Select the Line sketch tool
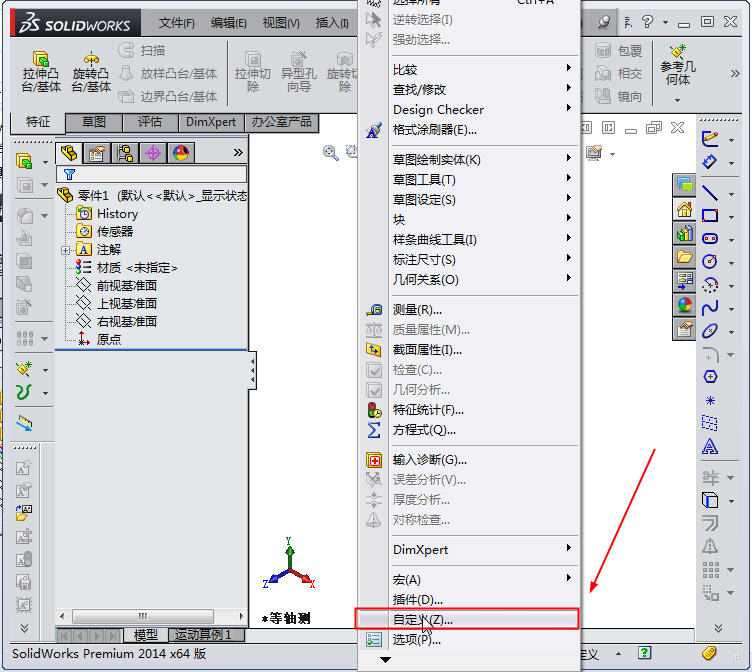The height and width of the screenshot is (672, 752). 710,192
